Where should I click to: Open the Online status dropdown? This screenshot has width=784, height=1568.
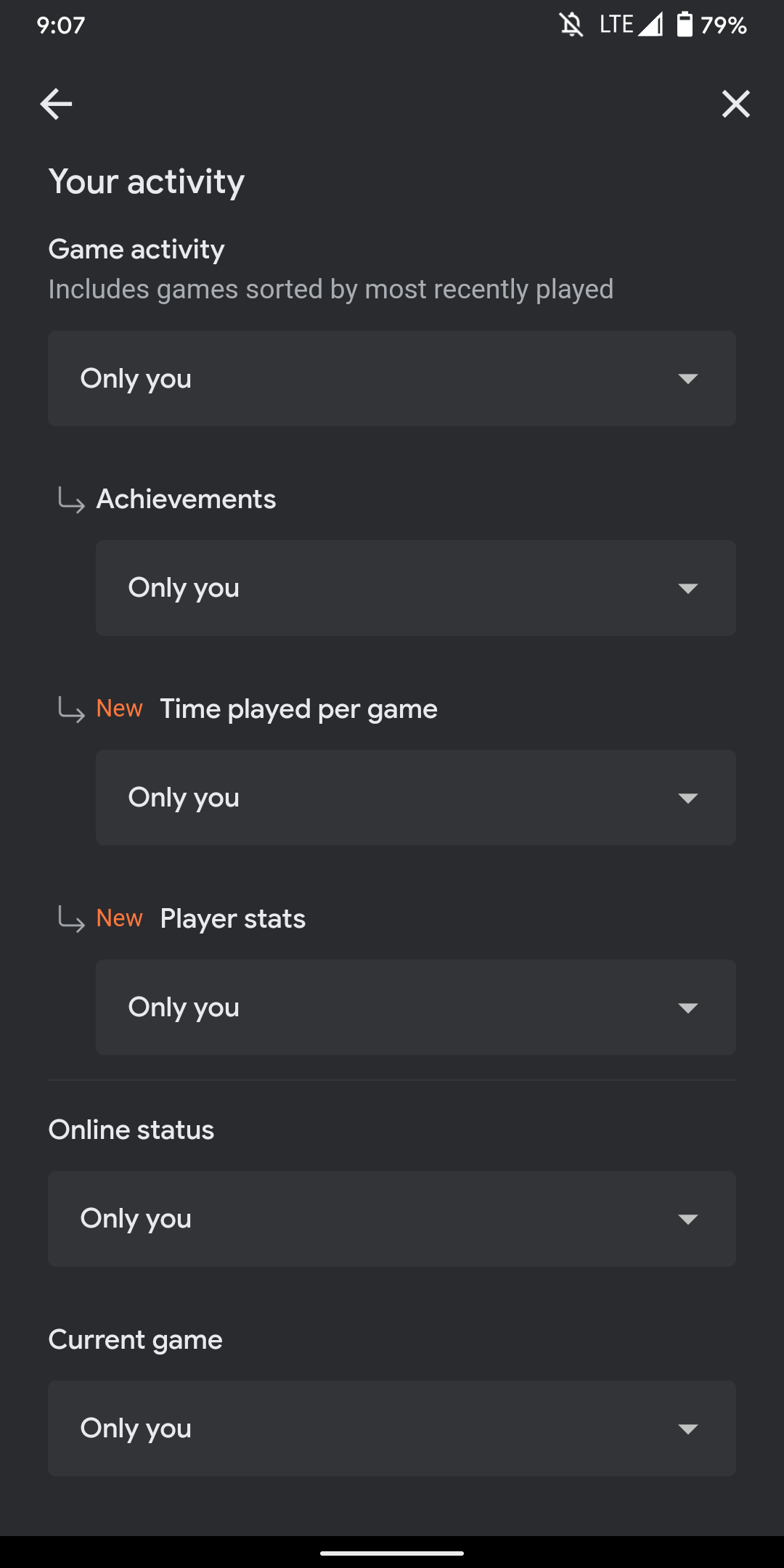click(x=392, y=1218)
